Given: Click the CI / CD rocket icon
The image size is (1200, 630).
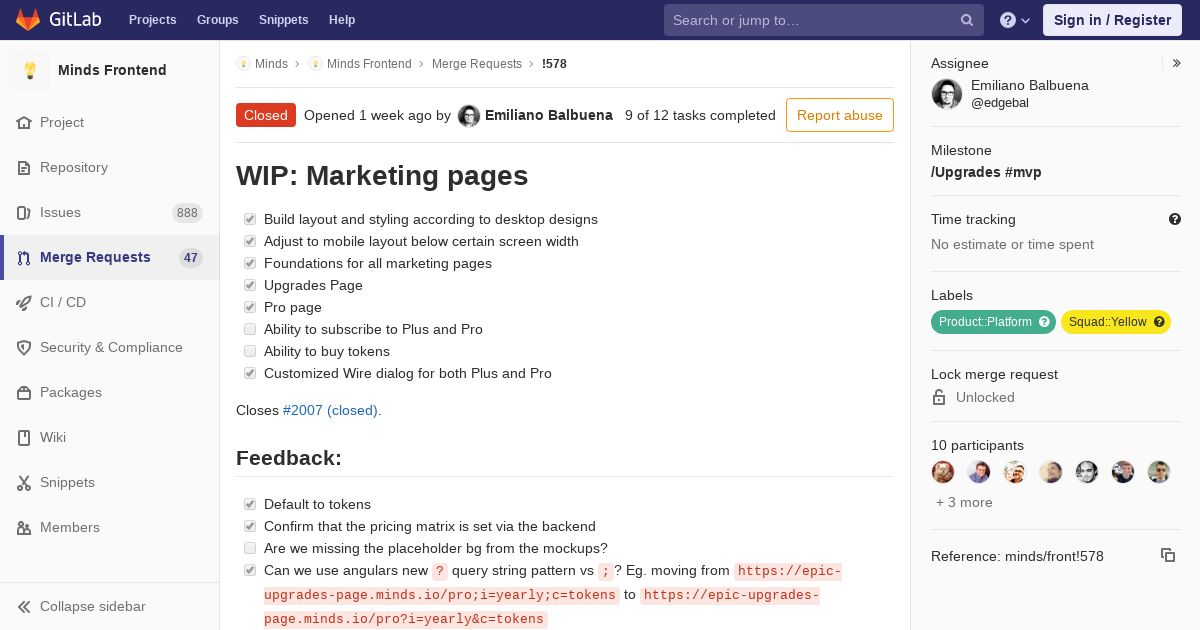Looking at the screenshot, I should 24,302.
